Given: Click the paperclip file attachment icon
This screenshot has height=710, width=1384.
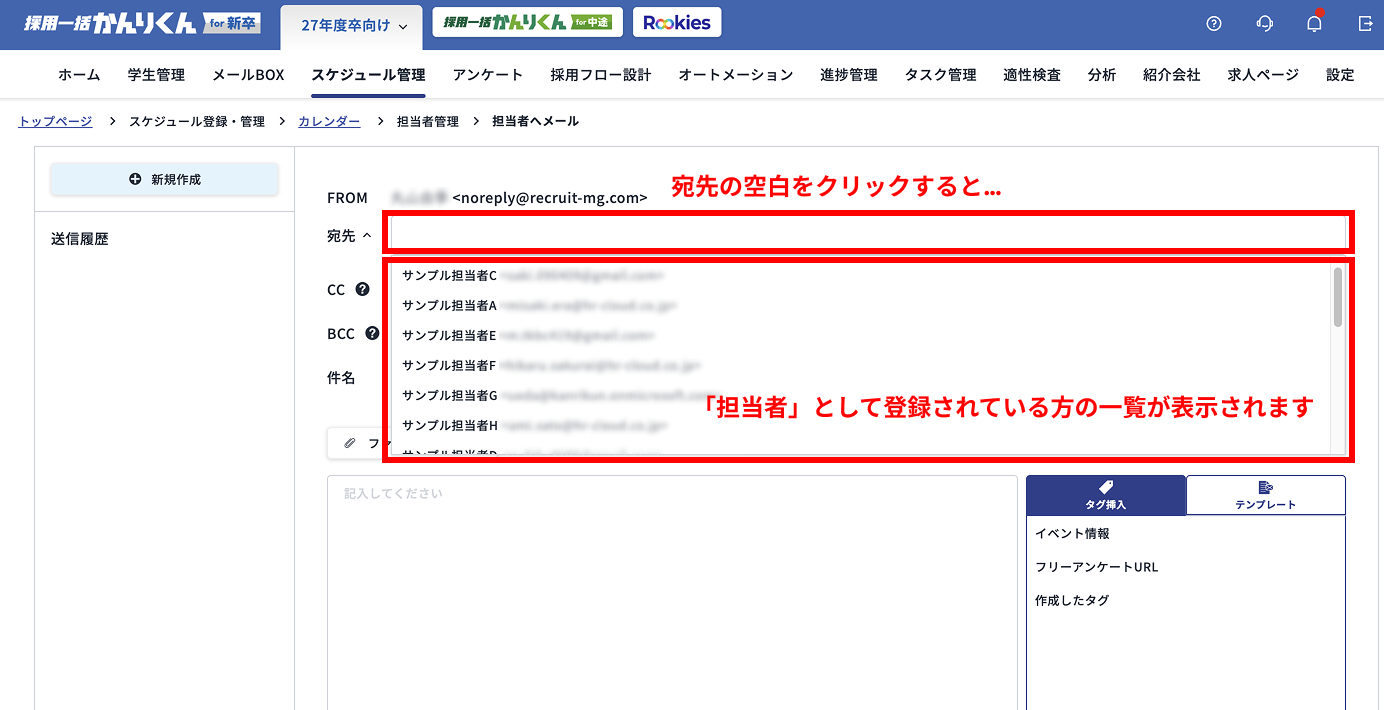Looking at the screenshot, I should (x=350, y=442).
